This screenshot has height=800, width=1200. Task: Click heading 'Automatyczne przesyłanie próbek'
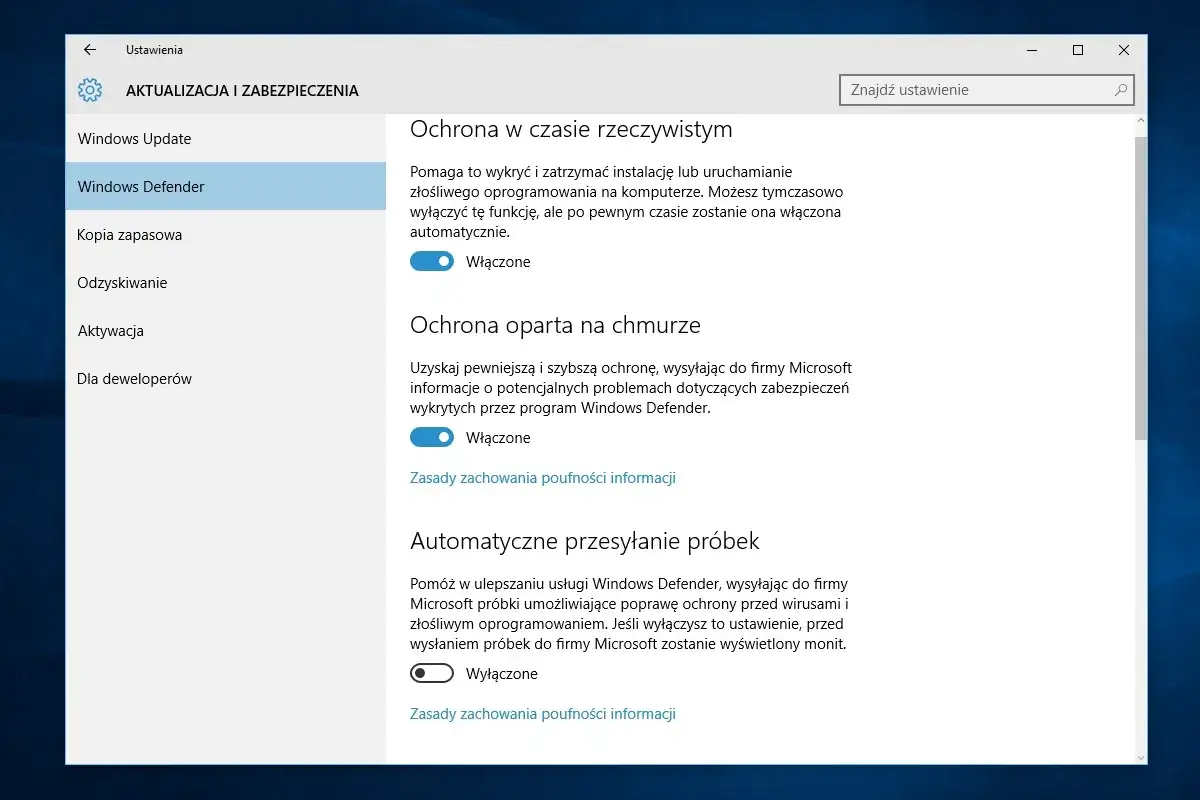click(x=585, y=541)
